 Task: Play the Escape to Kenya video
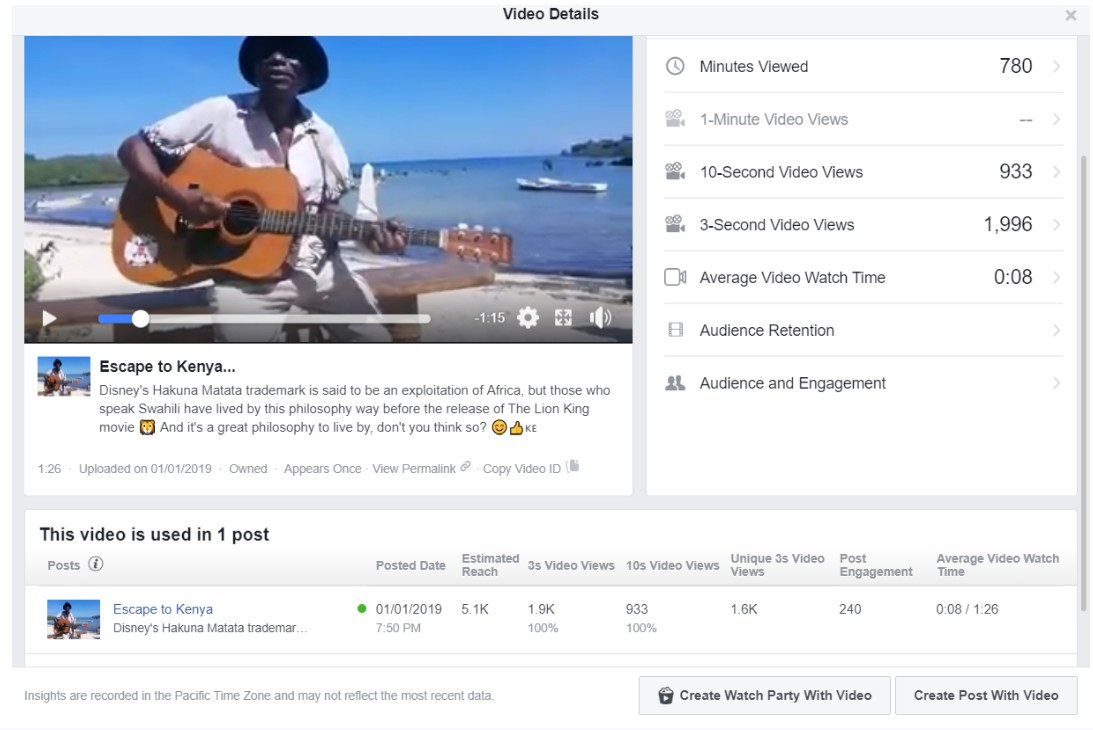[x=49, y=319]
